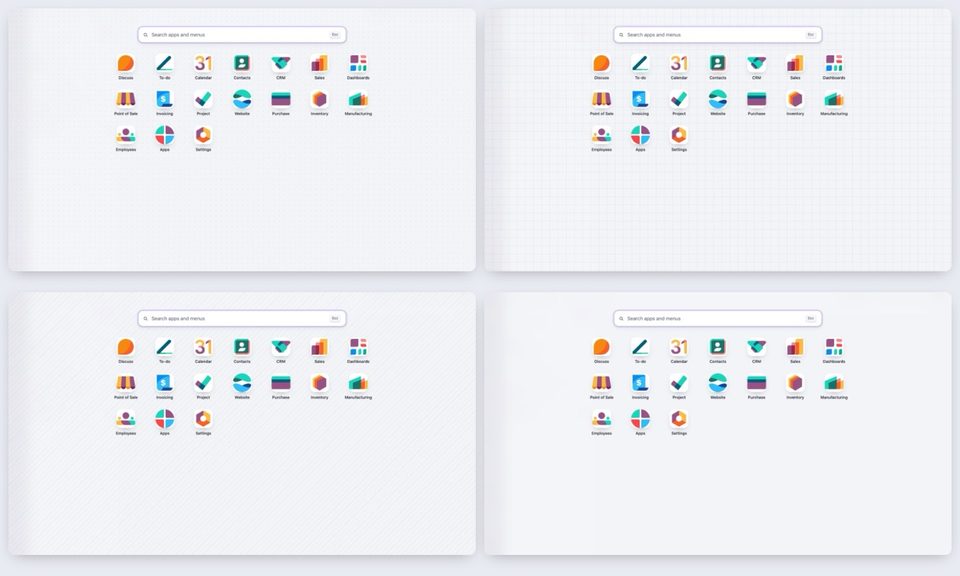This screenshot has height=576, width=960.
Task: Launch Manufacturing in the bottom-left panel
Action: click(x=358, y=383)
